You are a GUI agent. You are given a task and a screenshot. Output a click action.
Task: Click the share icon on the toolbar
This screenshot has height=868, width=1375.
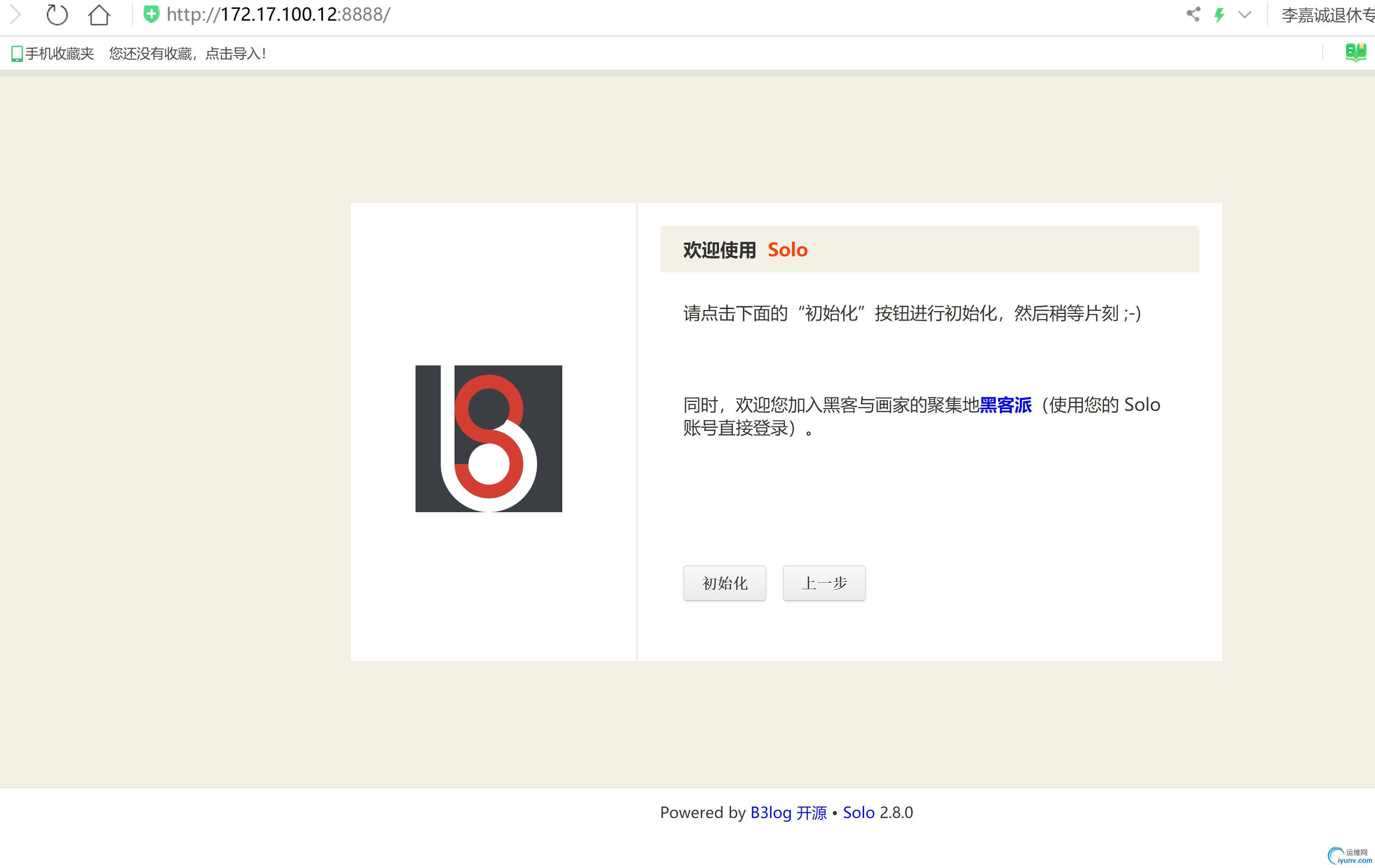[x=1193, y=15]
